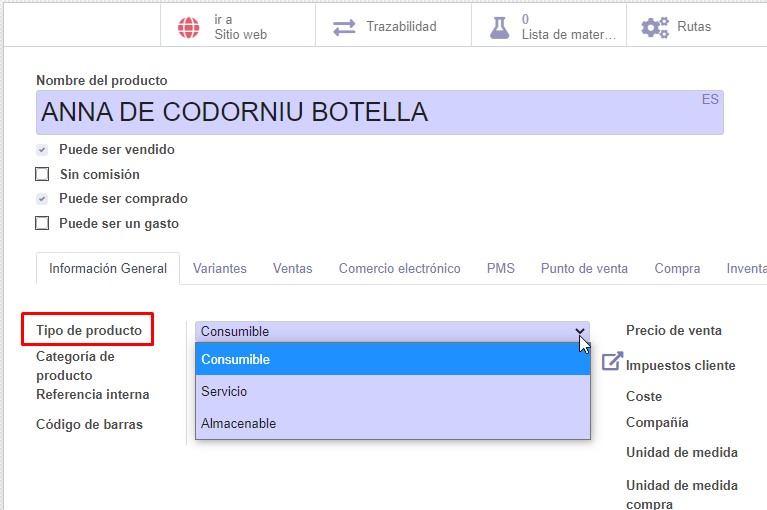Go to the Punto de venta tab
This screenshot has width=767, height=510.
click(584, 268)
